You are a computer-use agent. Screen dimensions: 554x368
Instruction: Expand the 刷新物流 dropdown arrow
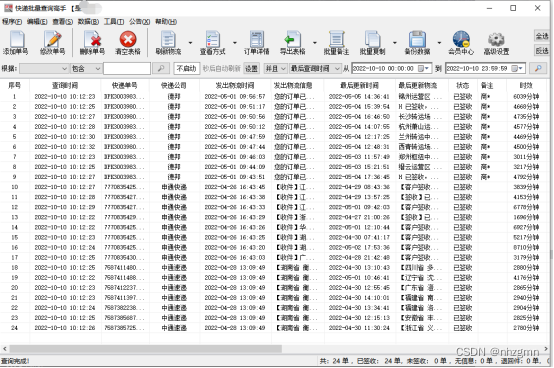coord(190,43)
